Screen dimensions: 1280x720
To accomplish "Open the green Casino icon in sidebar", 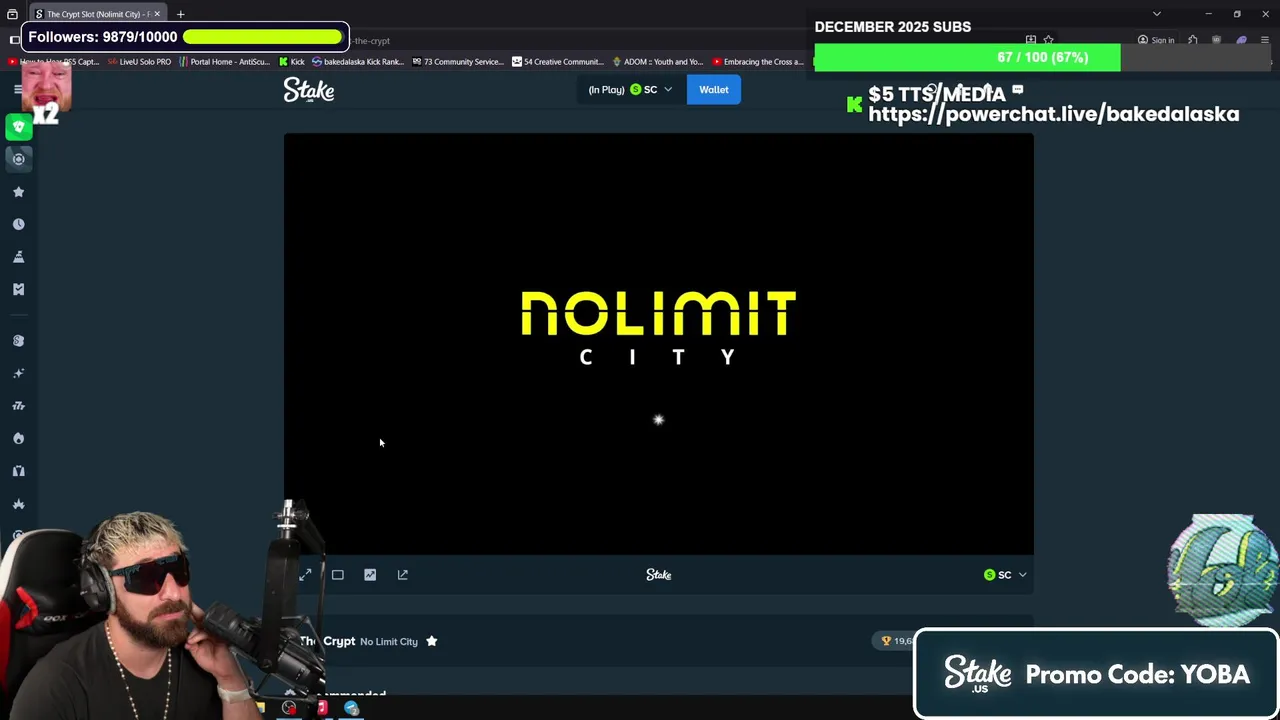I will [x=18, y=127].
